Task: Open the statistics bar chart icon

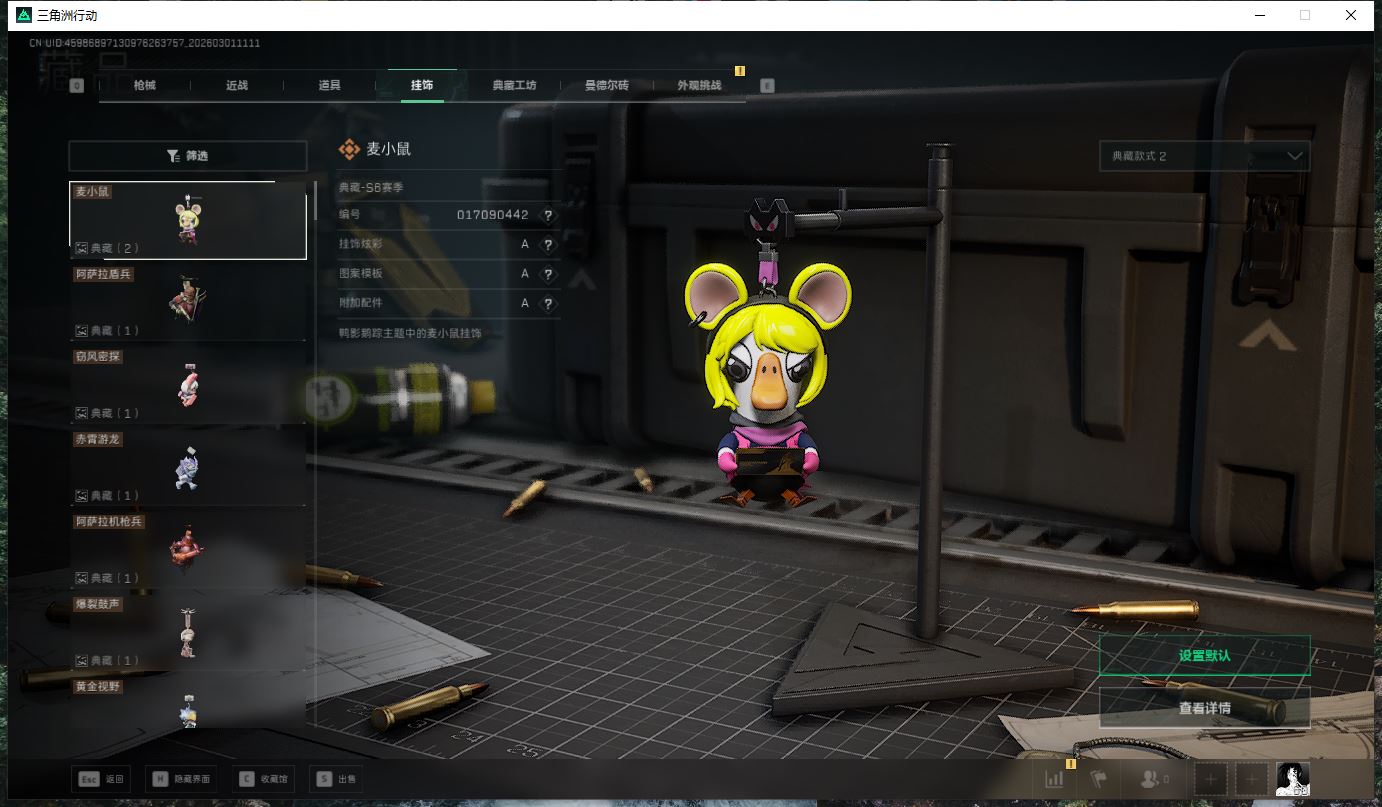Action: [1054, 779]
